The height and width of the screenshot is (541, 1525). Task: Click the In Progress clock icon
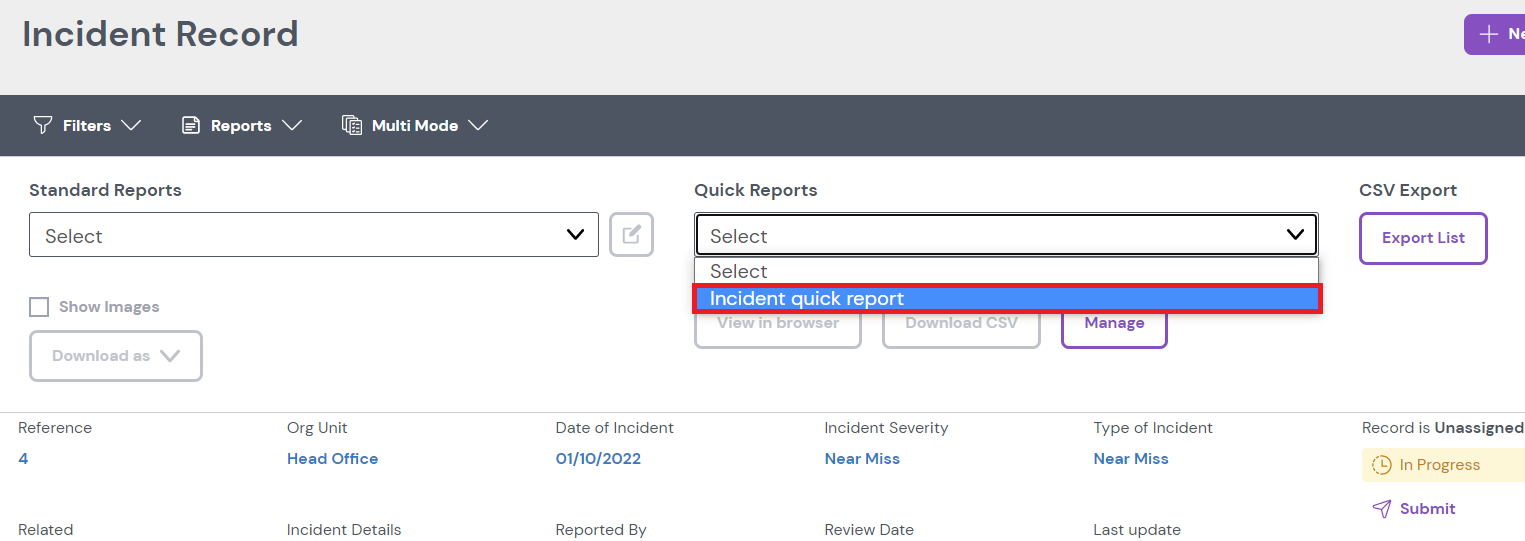[x=1381, y=465]
